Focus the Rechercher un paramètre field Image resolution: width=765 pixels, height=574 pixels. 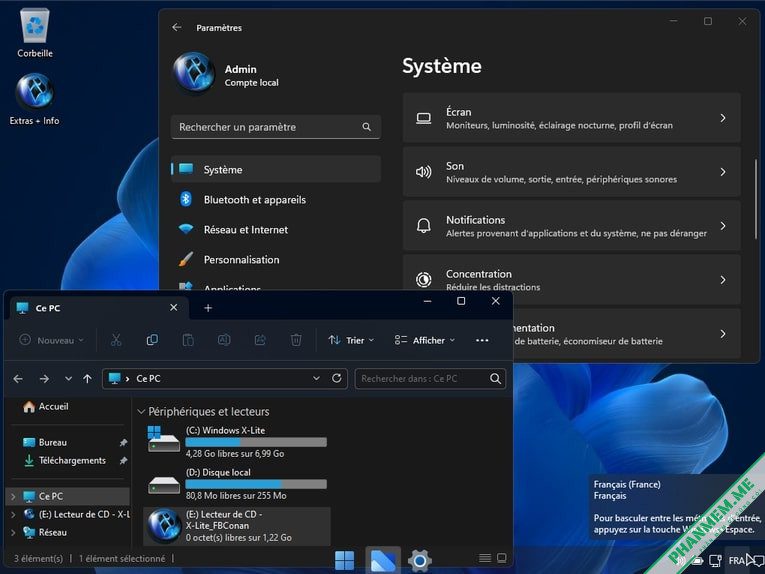click(x=276, y=127)
